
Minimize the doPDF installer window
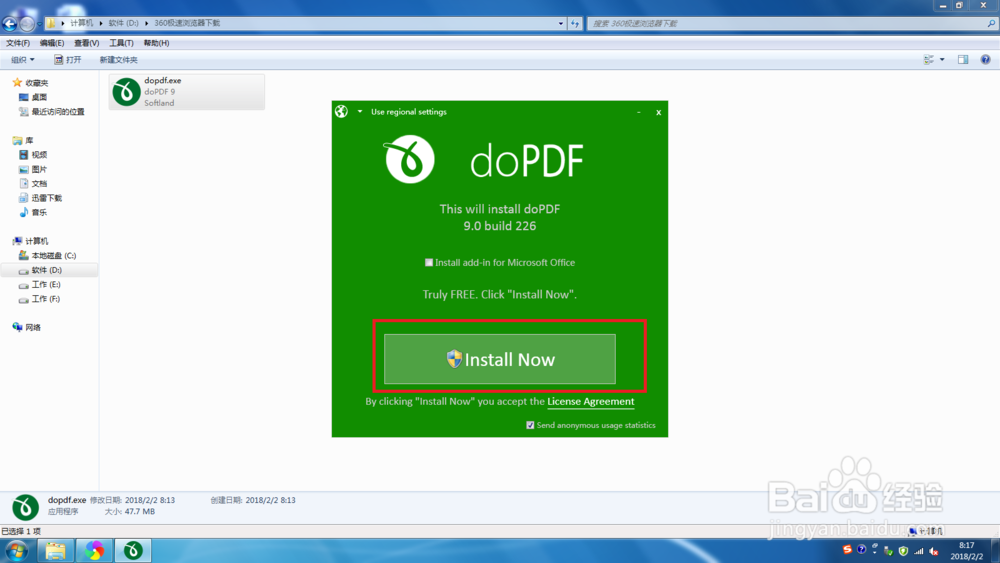638,112
